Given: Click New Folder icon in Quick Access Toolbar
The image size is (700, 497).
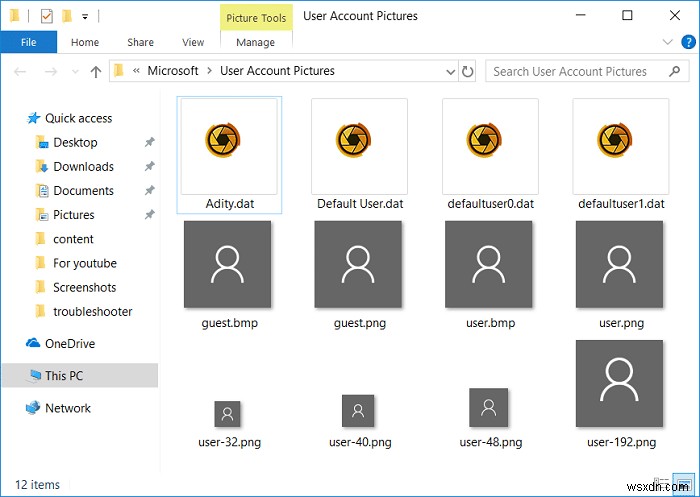Looking at the screenshot, I should pyautogui.click(x=66, y=16).
